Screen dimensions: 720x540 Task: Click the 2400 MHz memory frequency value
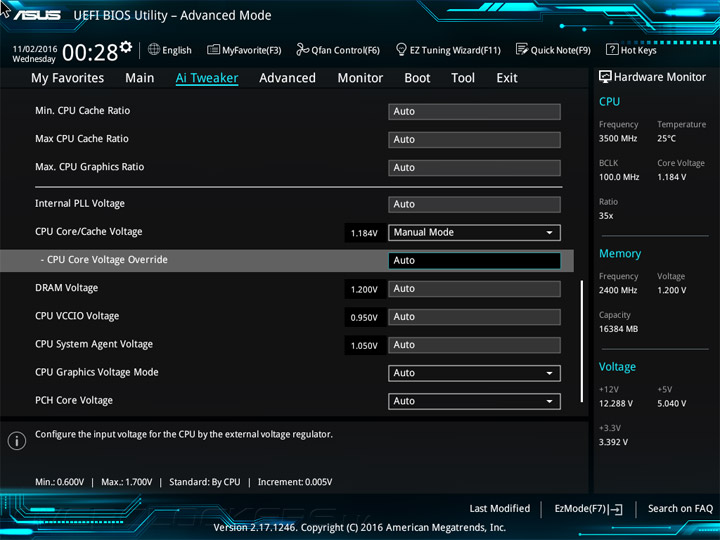[x=618, y=290]
